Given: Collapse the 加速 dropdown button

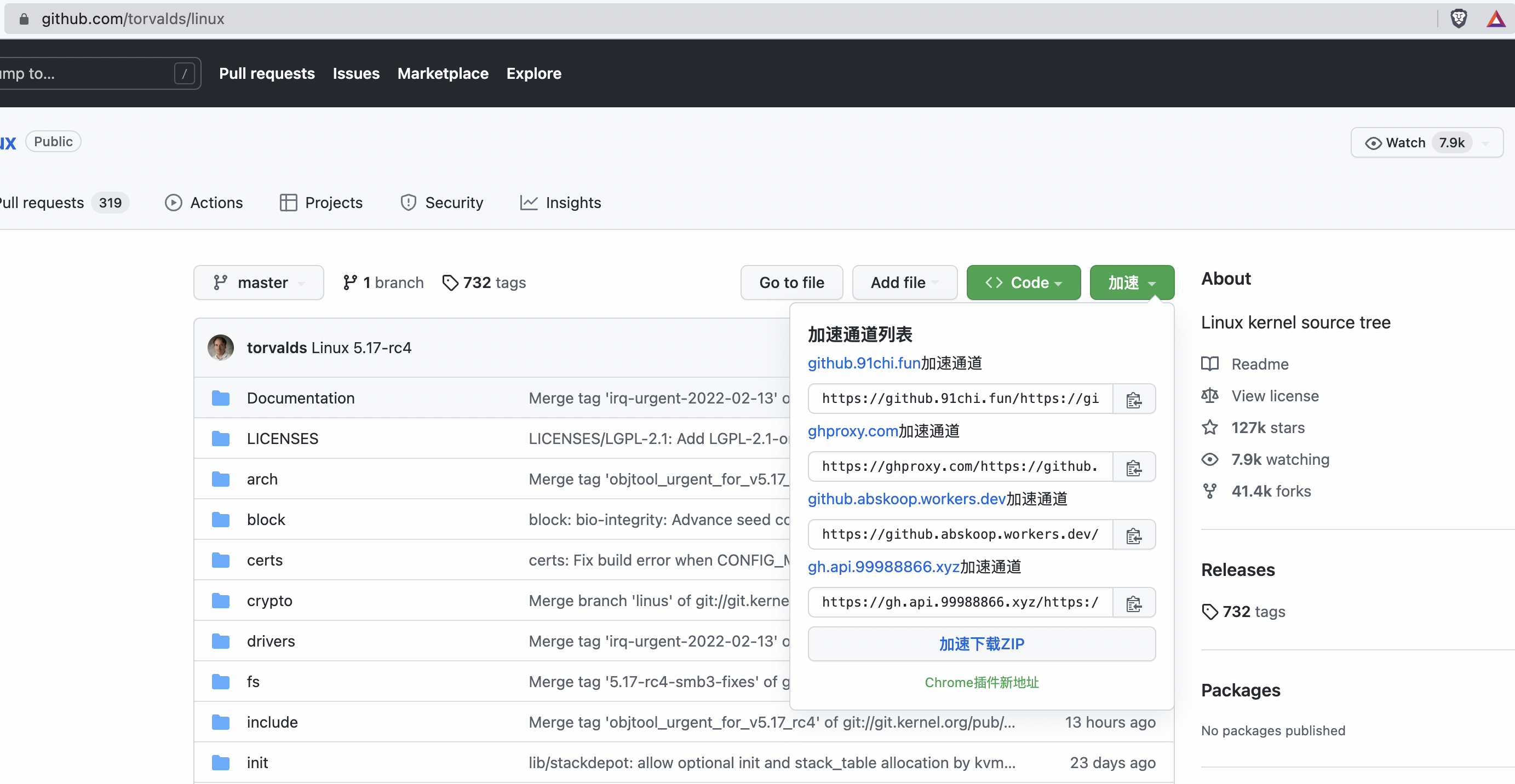Looking at the screenshot, I should click(1131, 283).
